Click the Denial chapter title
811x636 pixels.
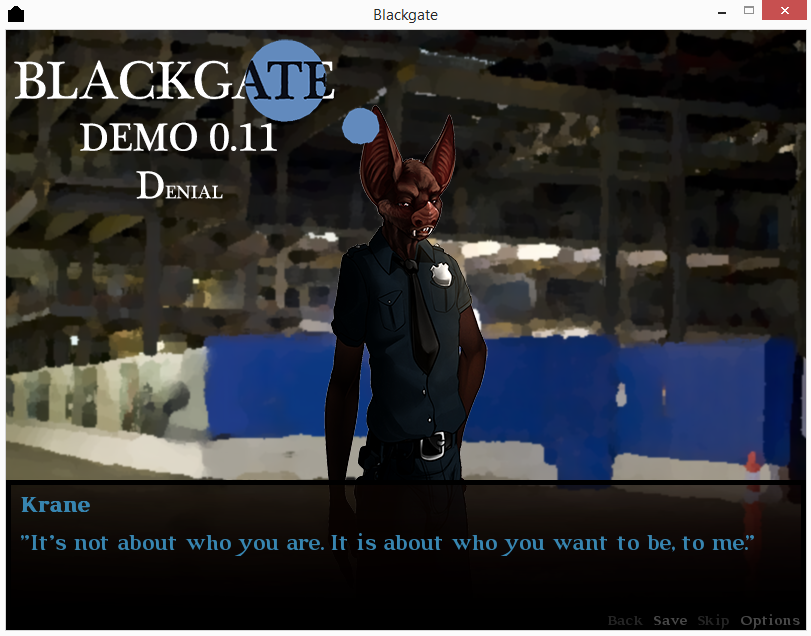pyautogui.click(x=179, y=186)
